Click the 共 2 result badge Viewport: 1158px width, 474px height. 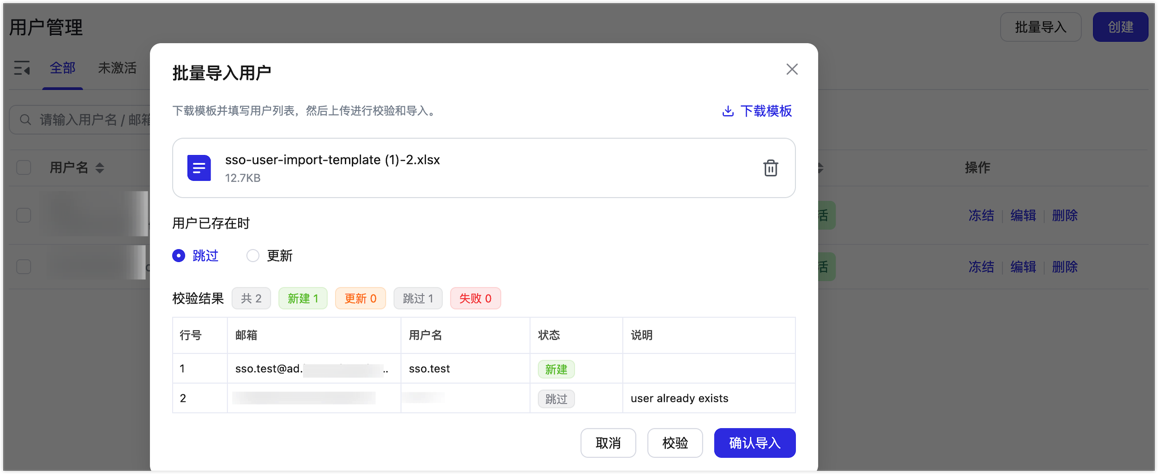pyautogui.click(x=251, y=298)
